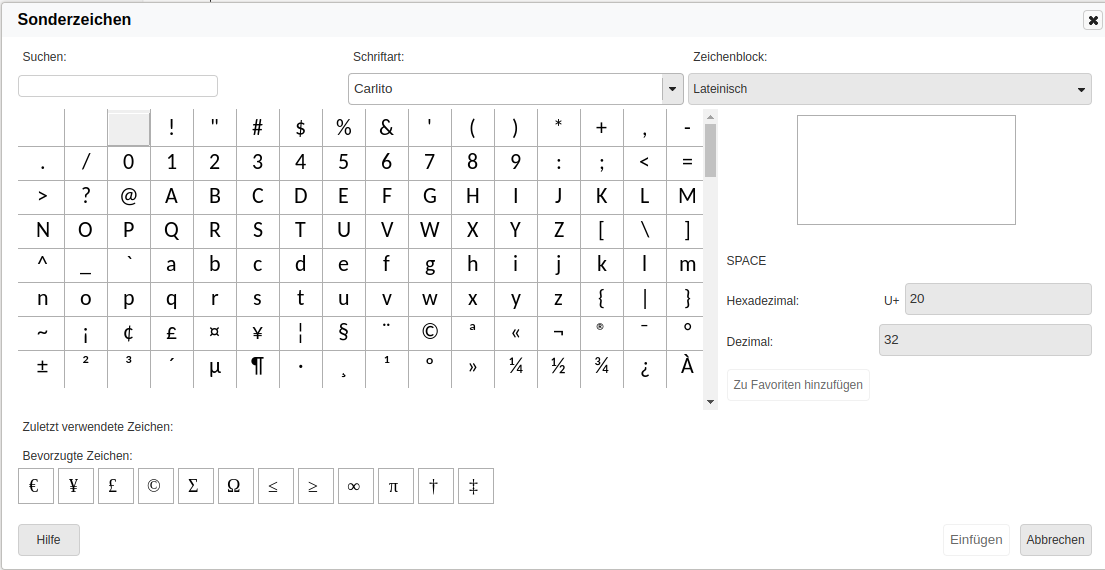Click the Omega favorite character
1105x570 pixels.
pyautogui.click(x=235, y=486)
